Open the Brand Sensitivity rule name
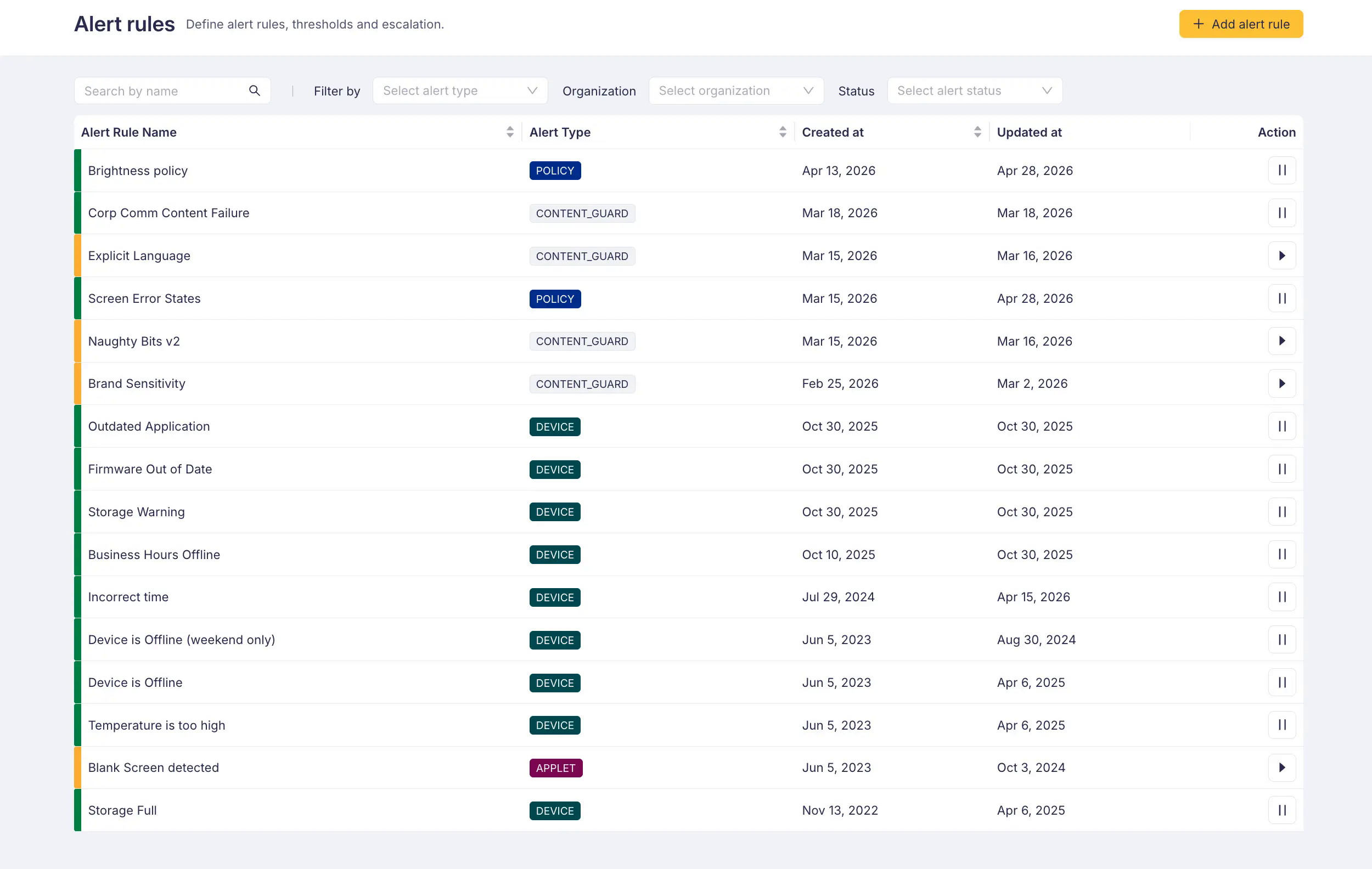This screenshot has width=1372, height=869. point(137,384)
